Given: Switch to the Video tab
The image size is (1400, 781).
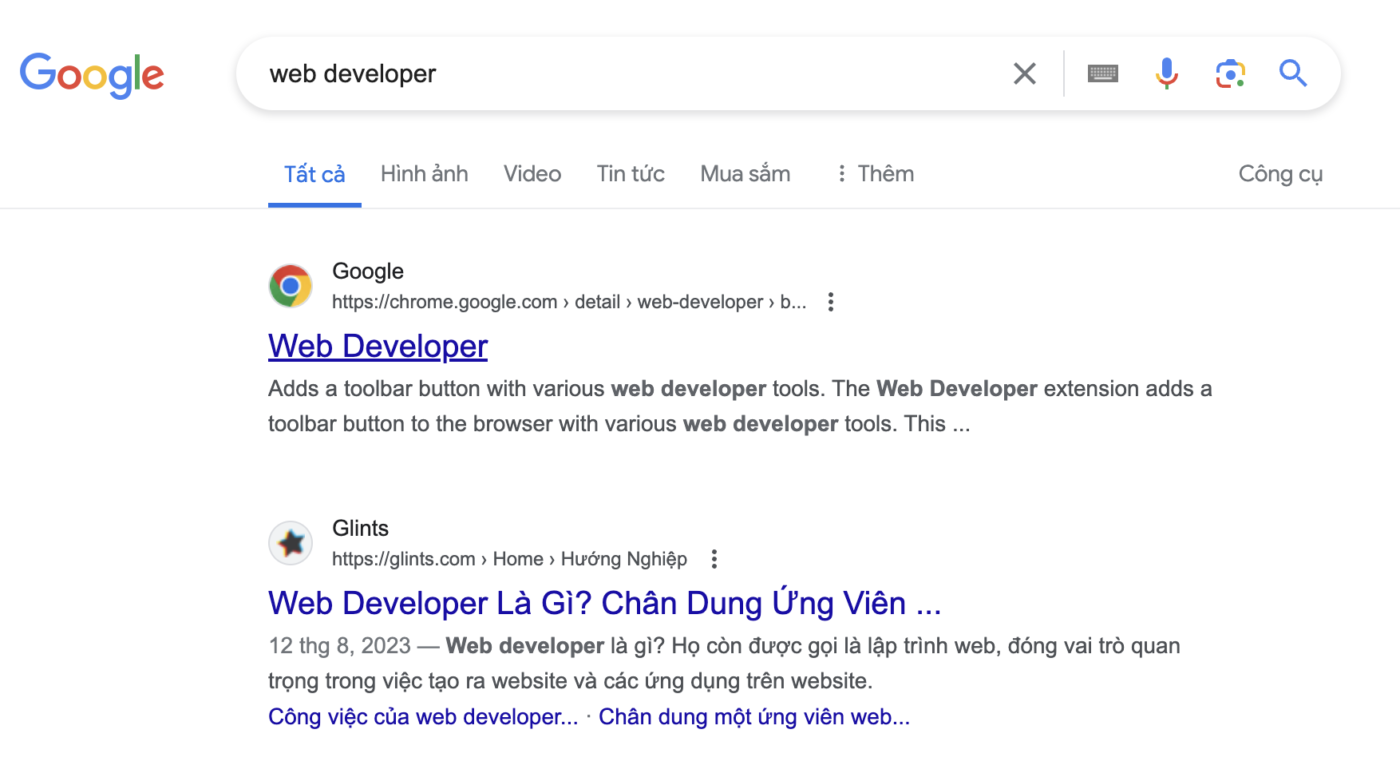Looking at the screenshot, I should pyautogui.click(x=532, y=174).
